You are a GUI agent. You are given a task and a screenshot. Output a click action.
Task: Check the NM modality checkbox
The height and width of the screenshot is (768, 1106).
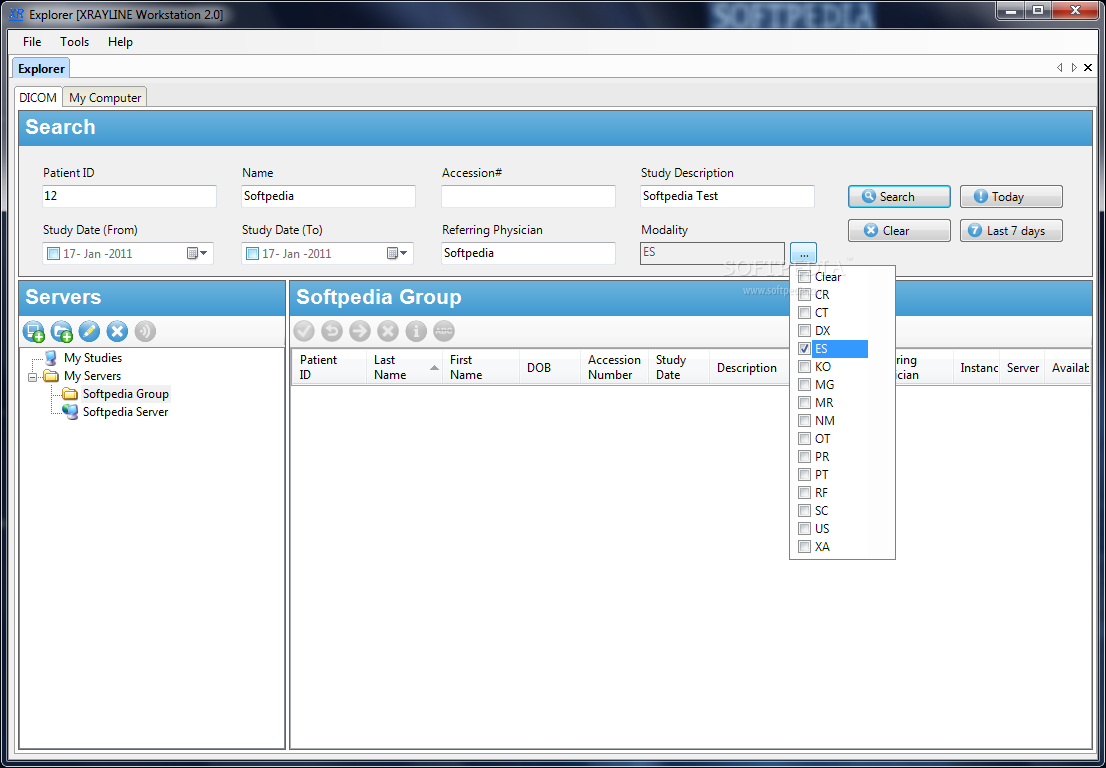click(x=804, y=420)
